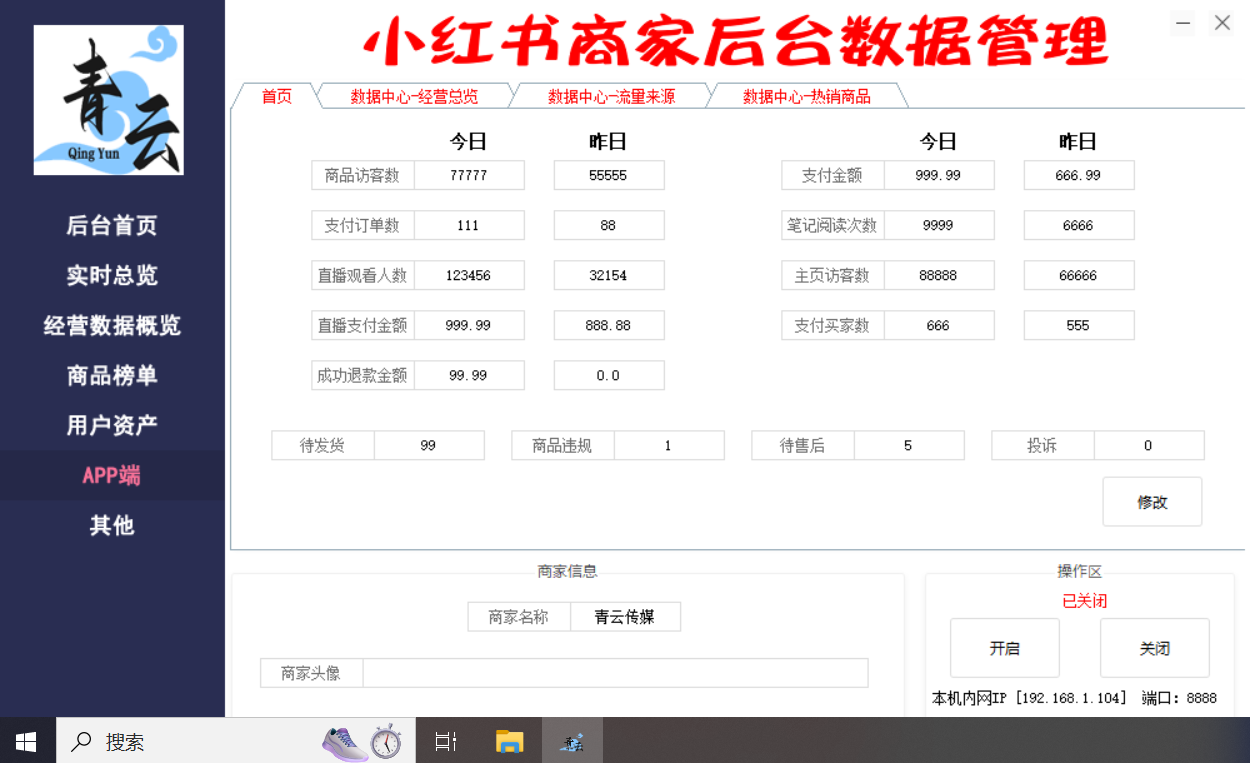The image size is (1250, 763).
Task: Open the sneaker icon in search box
Action: (344, 742)
